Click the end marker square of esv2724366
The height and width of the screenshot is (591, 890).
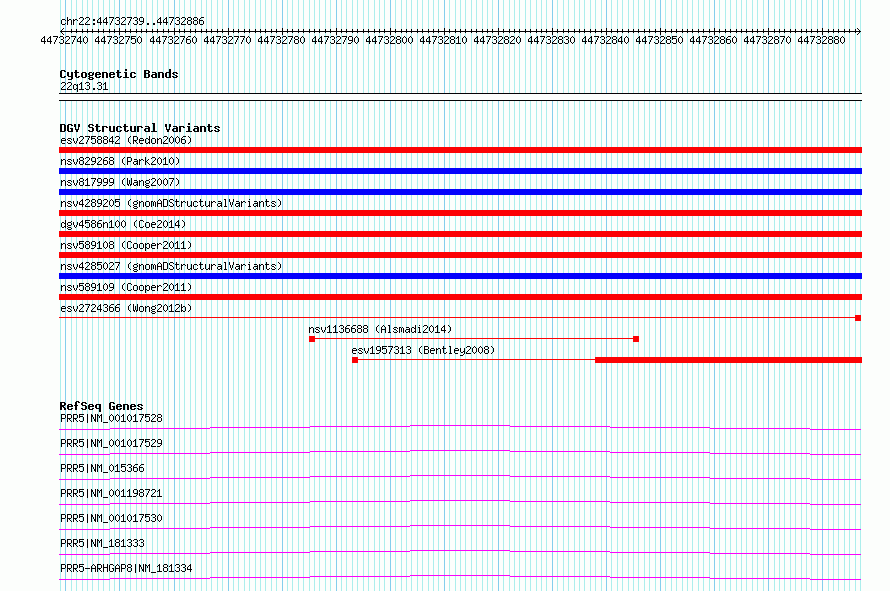[x=858, y=318]
